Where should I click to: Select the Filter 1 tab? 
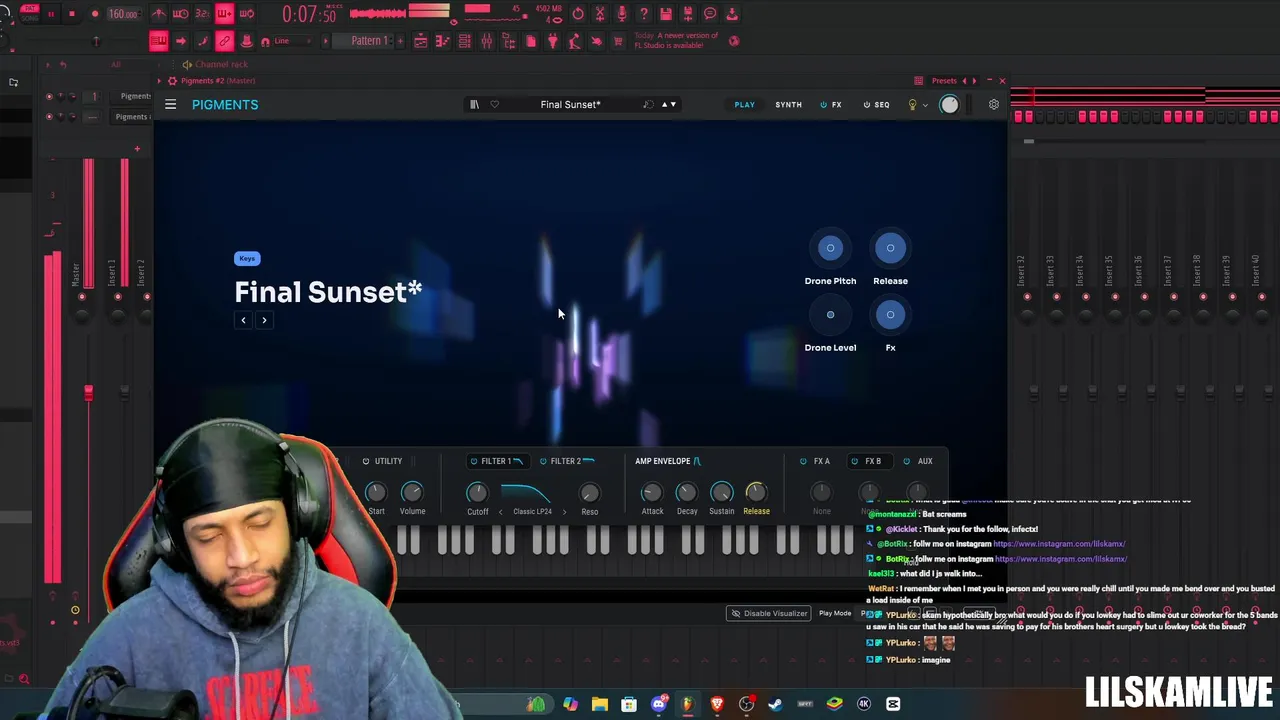click(x=496, y=461)
